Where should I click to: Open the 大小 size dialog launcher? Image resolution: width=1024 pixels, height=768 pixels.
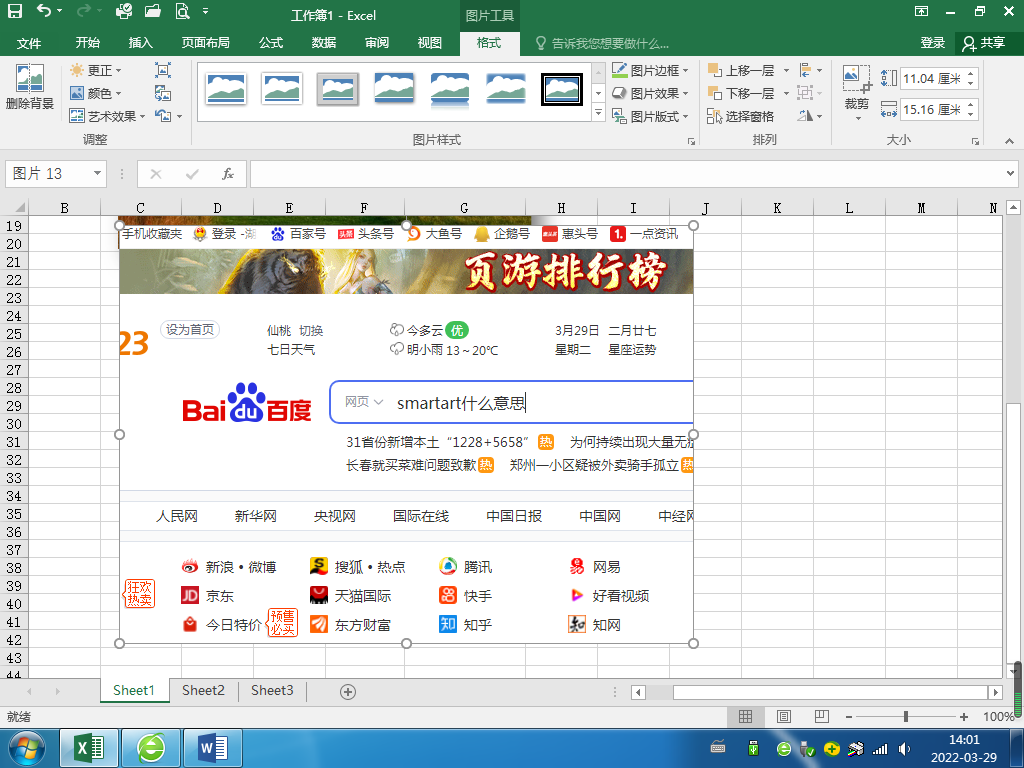(975, 140)
